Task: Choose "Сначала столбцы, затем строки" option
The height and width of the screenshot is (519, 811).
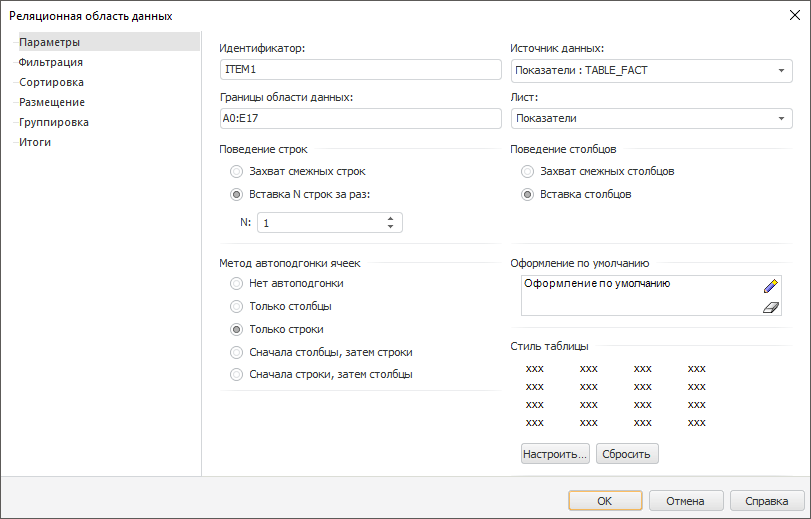Action: click(237, 352)
